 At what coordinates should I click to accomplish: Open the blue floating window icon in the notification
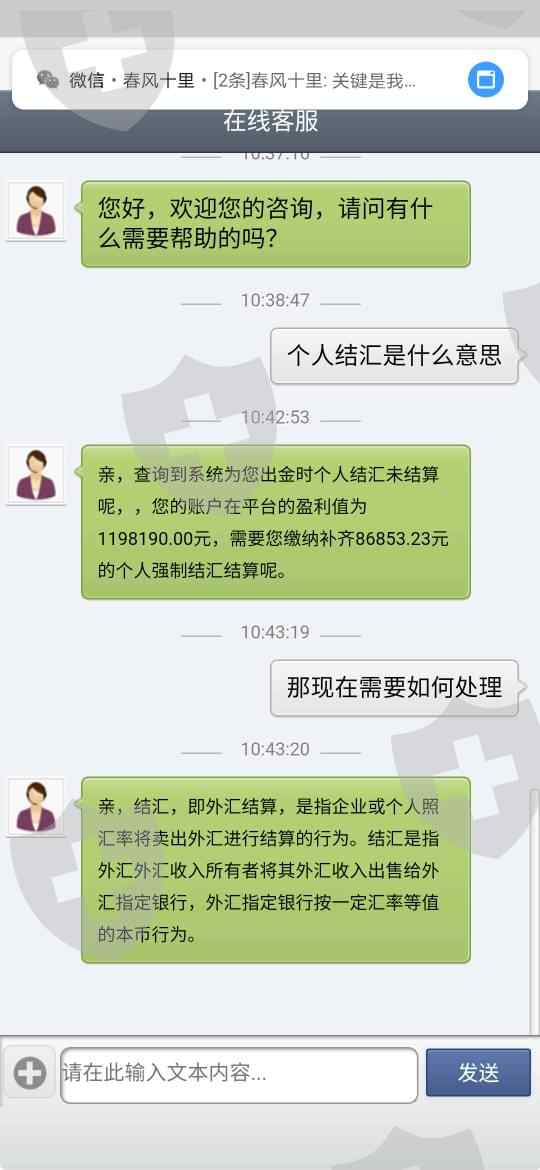pyautogui.click(x=486, y=79)
